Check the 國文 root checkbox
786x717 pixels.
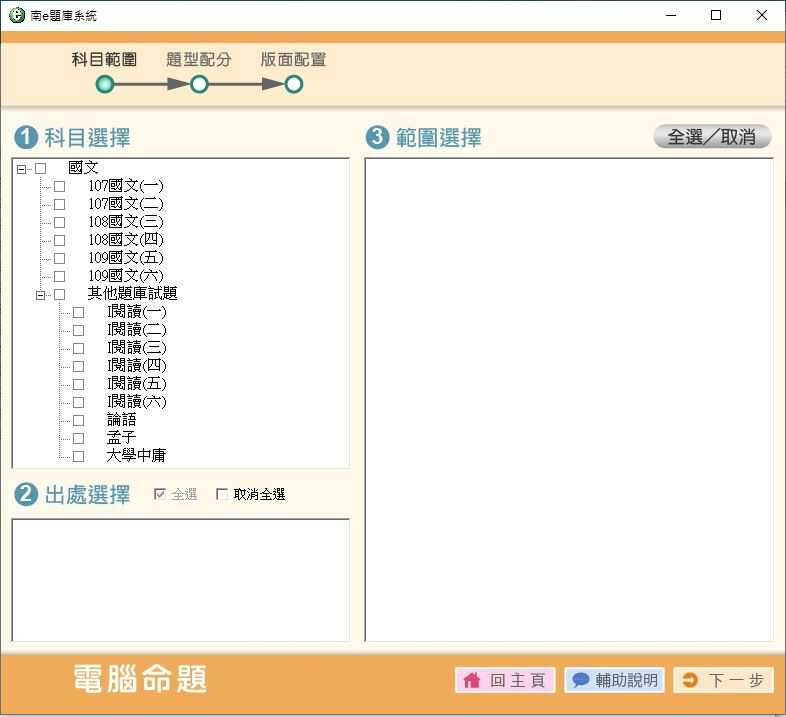point(41,168)
